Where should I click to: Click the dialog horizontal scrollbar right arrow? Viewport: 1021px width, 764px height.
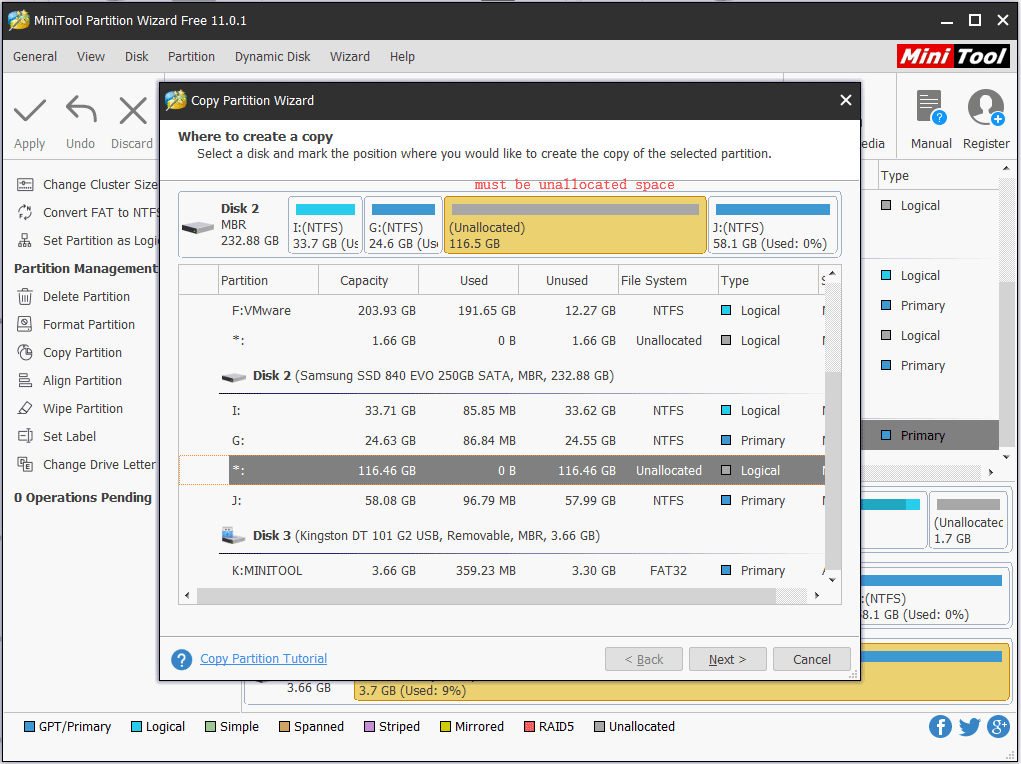click(x=817, y=595)
